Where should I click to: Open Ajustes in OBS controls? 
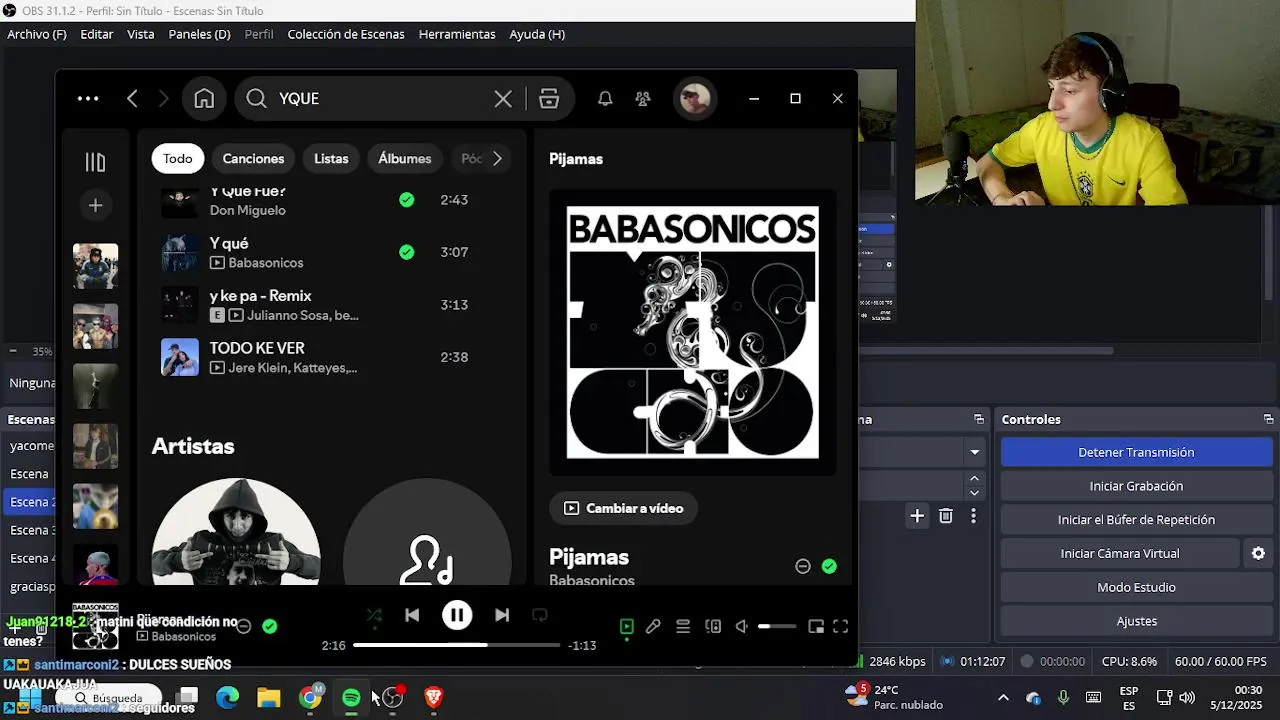(x=1136, y=621)
